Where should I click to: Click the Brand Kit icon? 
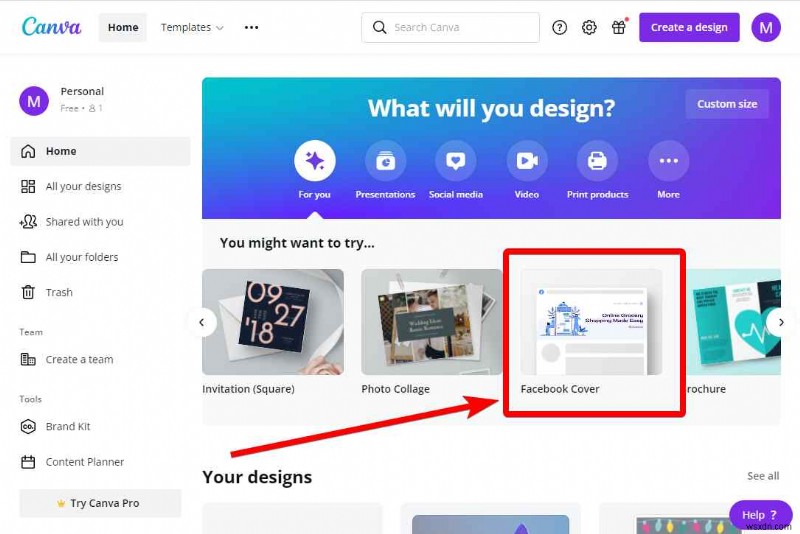tap(28, 426)
